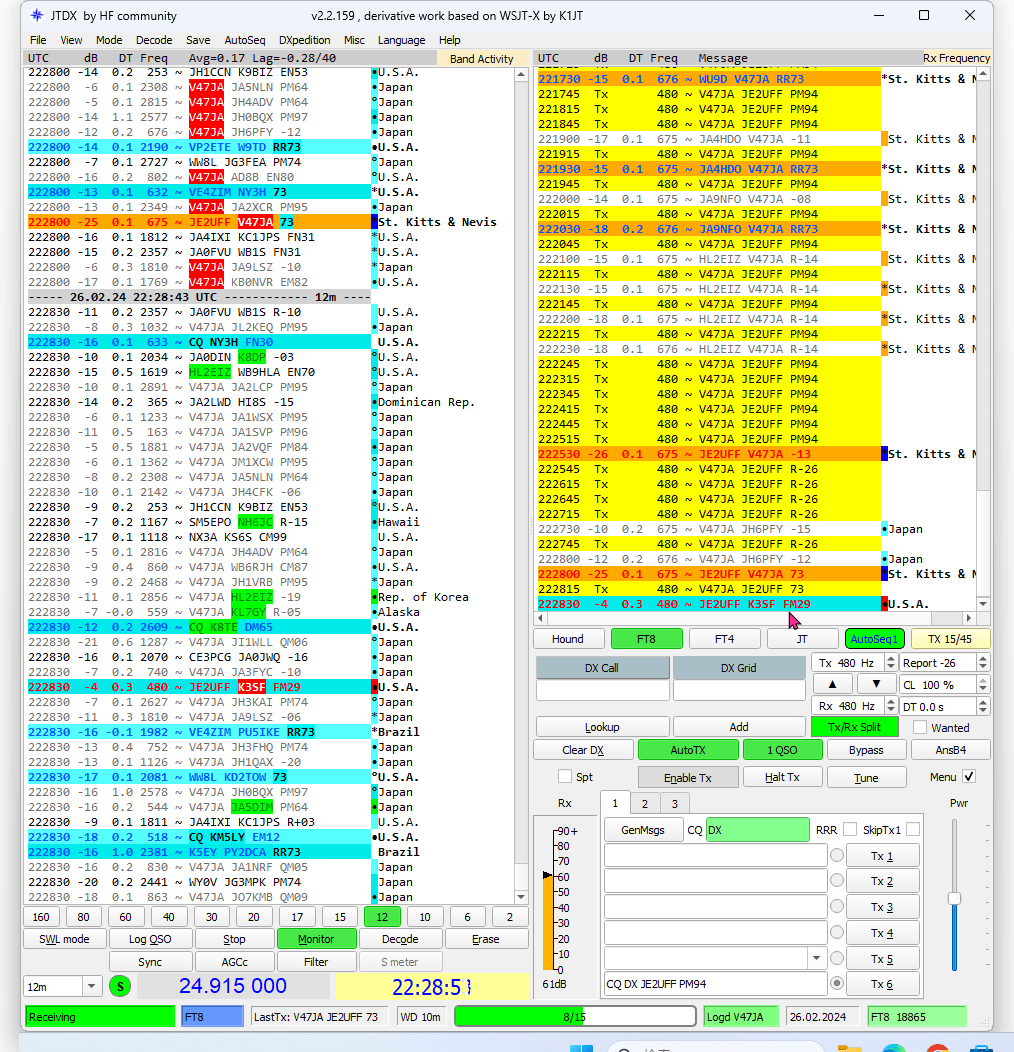Expand the Tx 5 message dropdown

click(816, 958)
